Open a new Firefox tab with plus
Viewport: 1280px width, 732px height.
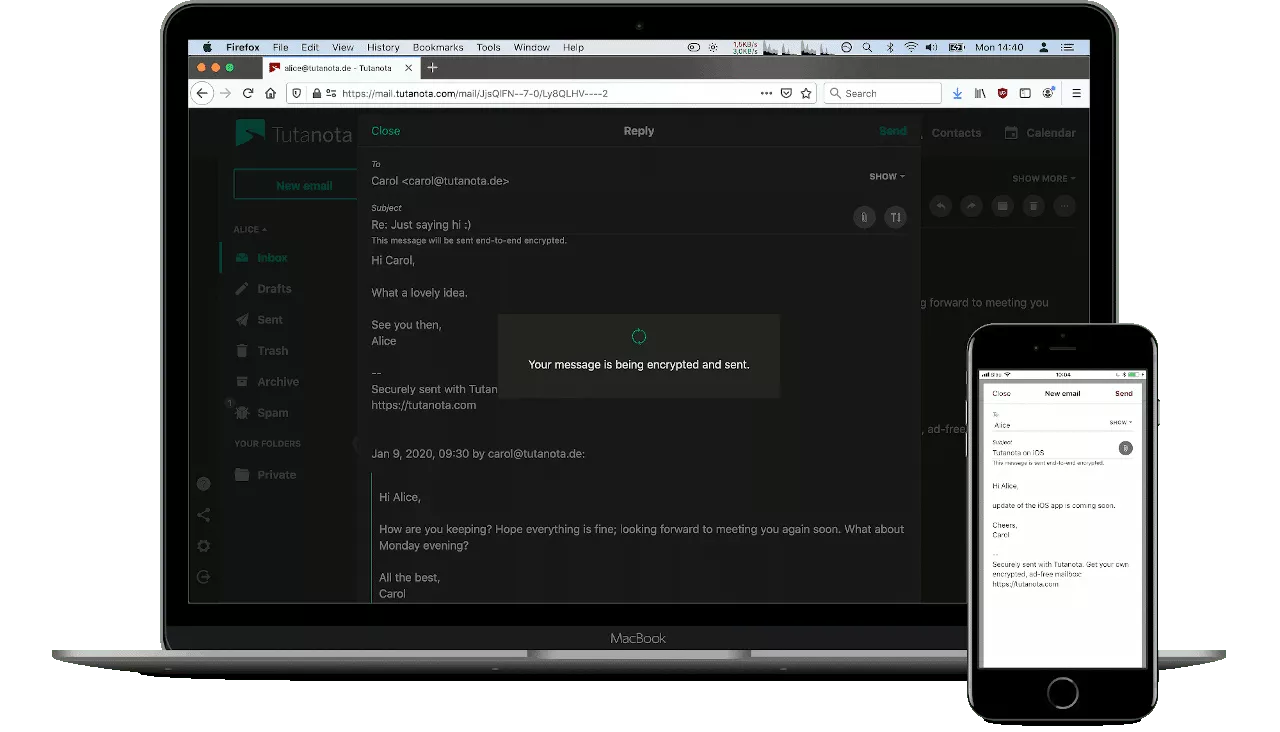tap(432, 67)
